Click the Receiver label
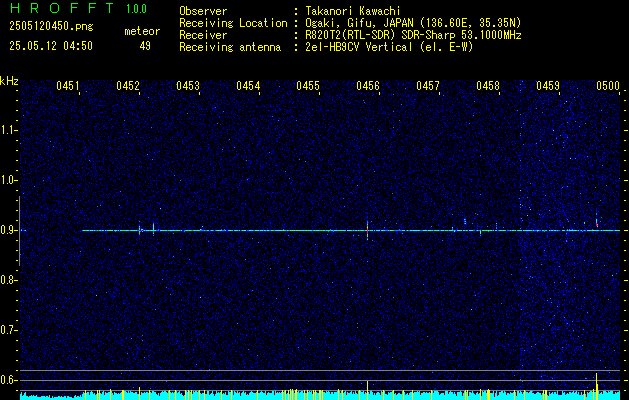Screen dimensions: 629x400 pos(203,35)
